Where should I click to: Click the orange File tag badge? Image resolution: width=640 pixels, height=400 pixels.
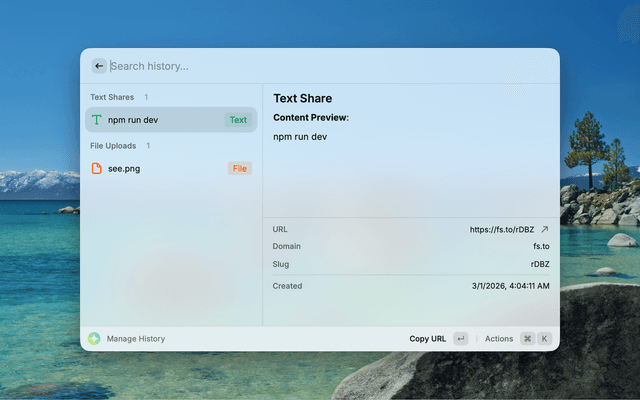click(239, 168)
